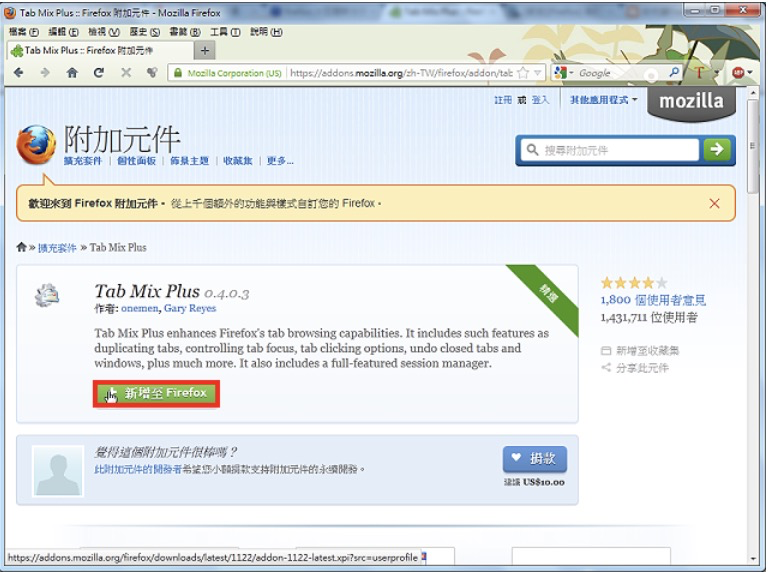Image resolution: width=770 pixels, height=572 pixels.
Task: Open author onemen's profile link
Action: tap(139, 308)
